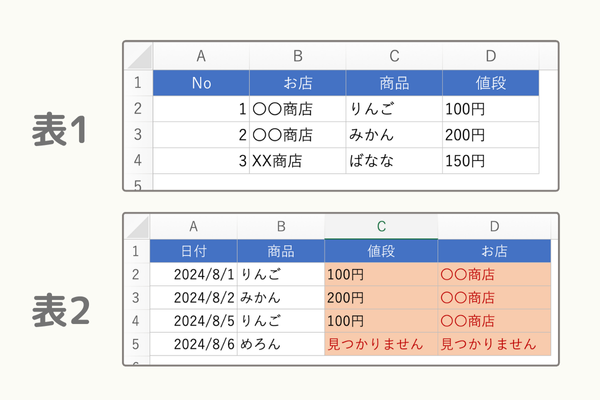This screenshot has height=400, width=600.
Task: Select row 3 header in Table 1
Action: (x=138, y=135)
